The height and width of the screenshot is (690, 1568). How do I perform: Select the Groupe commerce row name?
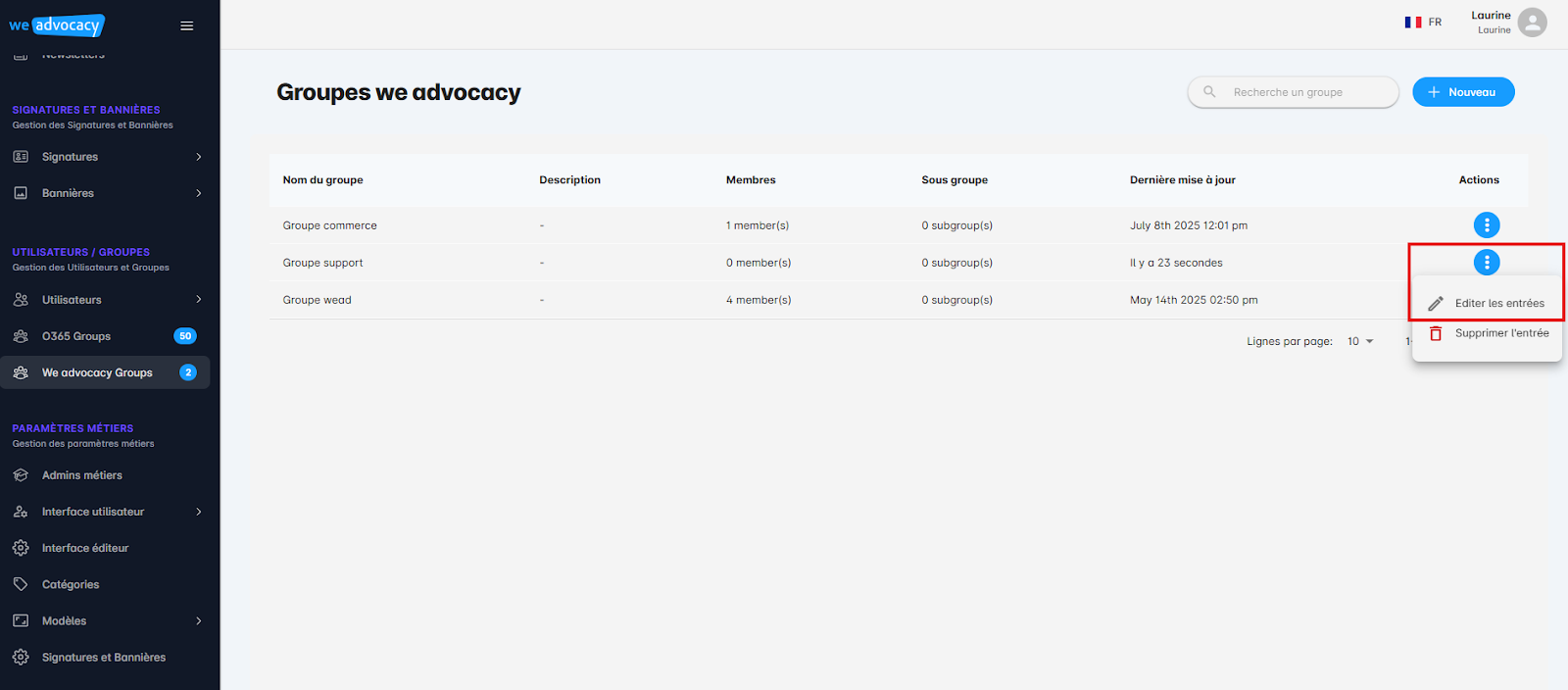[329, 225]
